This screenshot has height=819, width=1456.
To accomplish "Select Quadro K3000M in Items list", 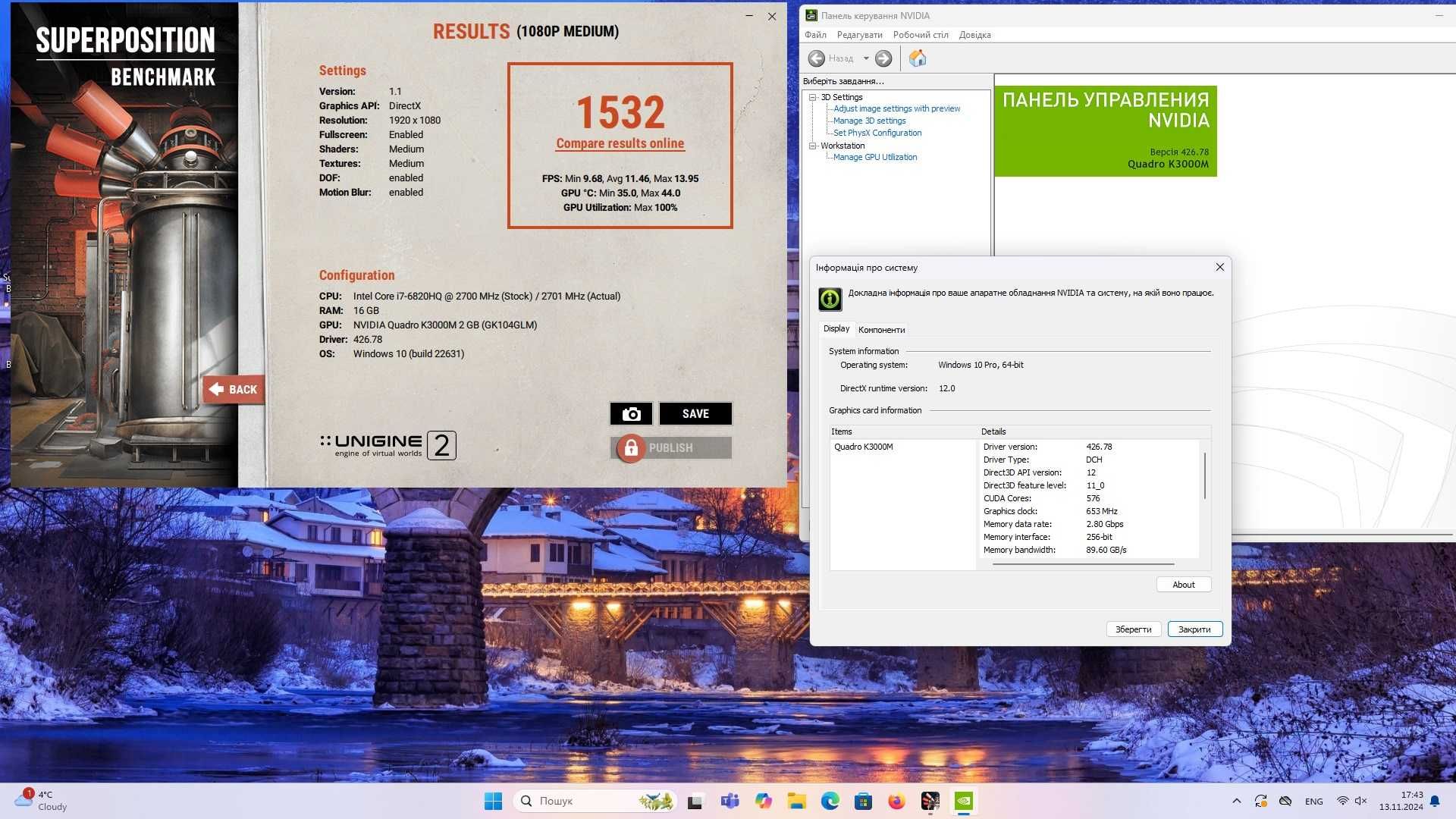I will 864,447.
